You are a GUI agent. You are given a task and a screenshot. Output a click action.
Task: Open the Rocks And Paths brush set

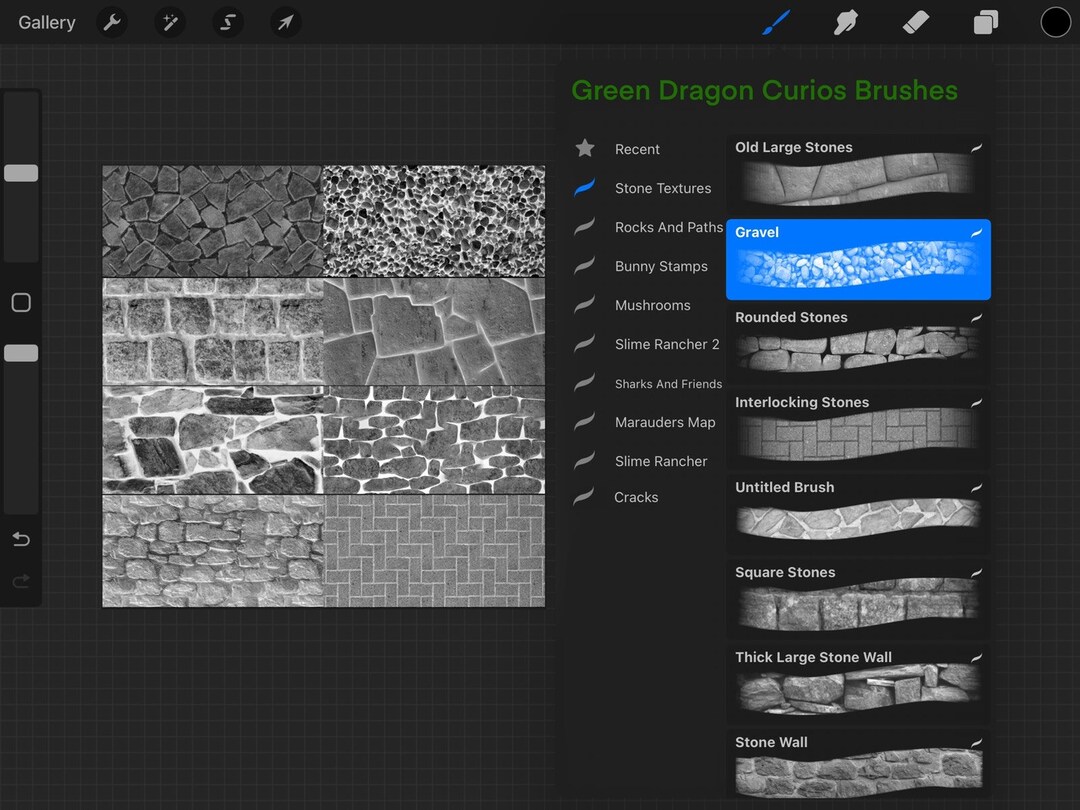click(668, 227)
